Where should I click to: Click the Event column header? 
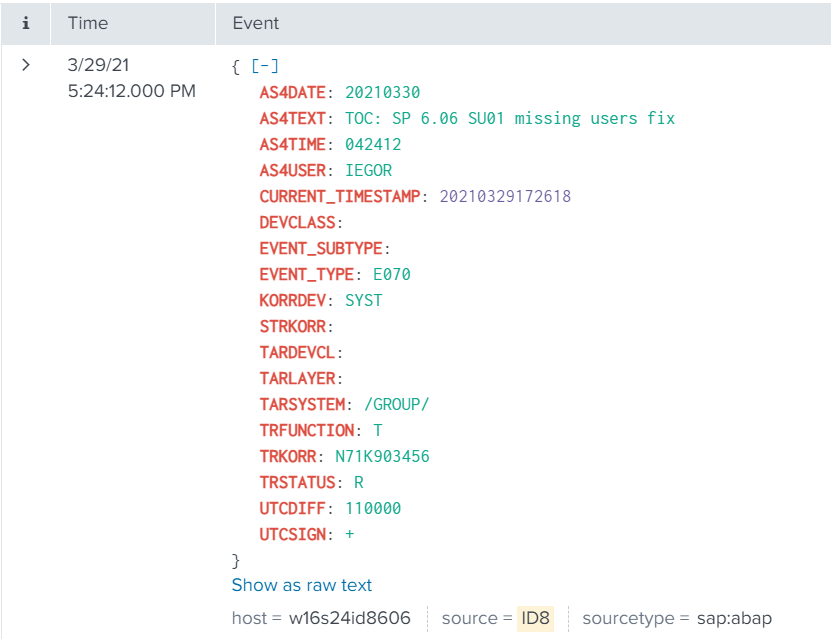pos(256,23)
